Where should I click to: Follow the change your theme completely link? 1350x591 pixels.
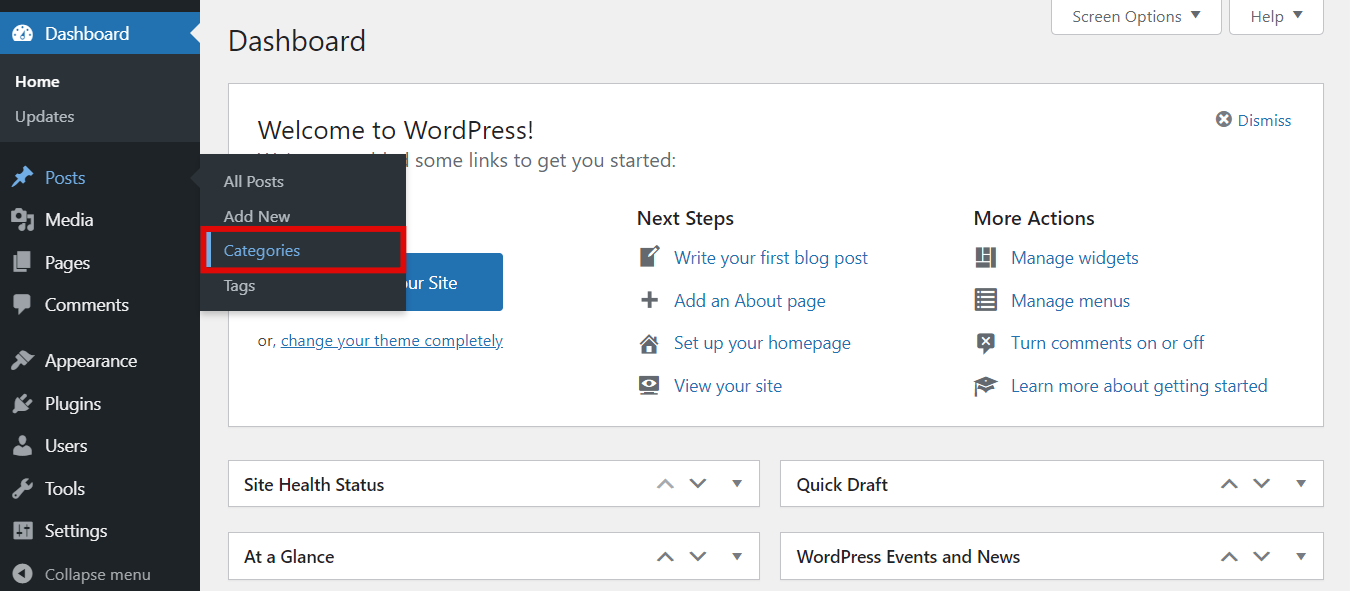click(392, 340)
